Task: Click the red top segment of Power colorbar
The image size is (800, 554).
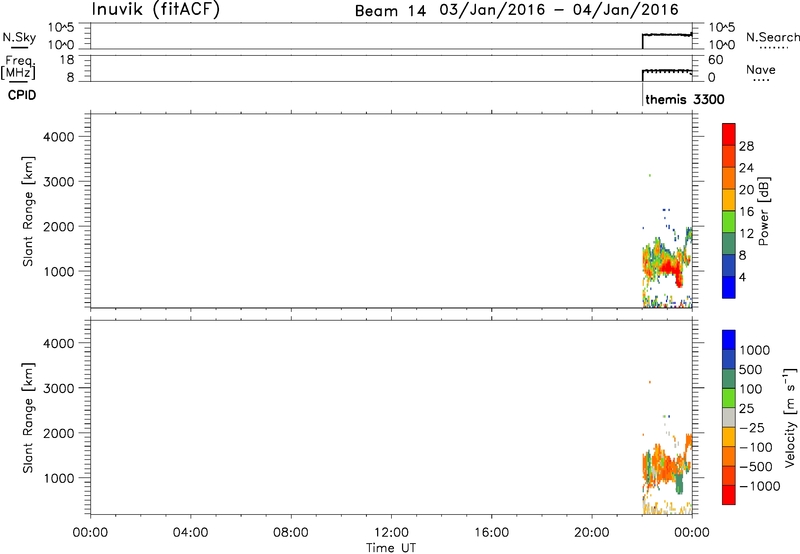Action: 729,135
